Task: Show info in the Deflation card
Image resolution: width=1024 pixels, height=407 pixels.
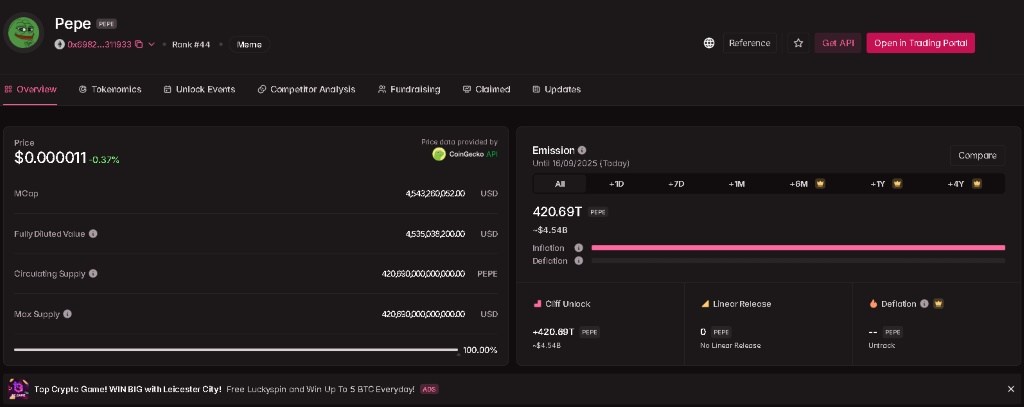Action: pyautogui.click(x=923, y=304)
